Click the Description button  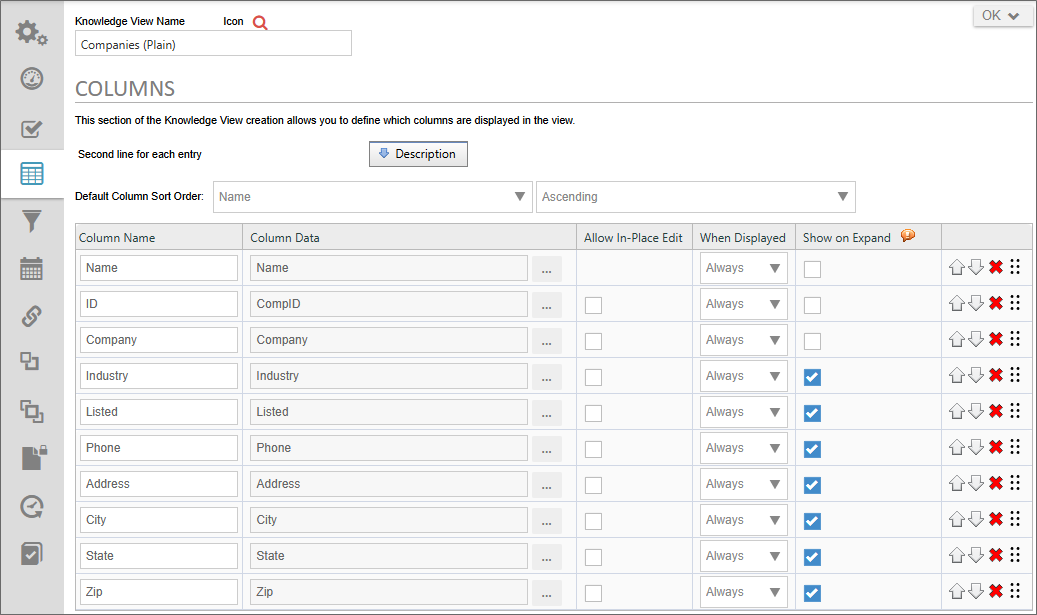[418, 154]
